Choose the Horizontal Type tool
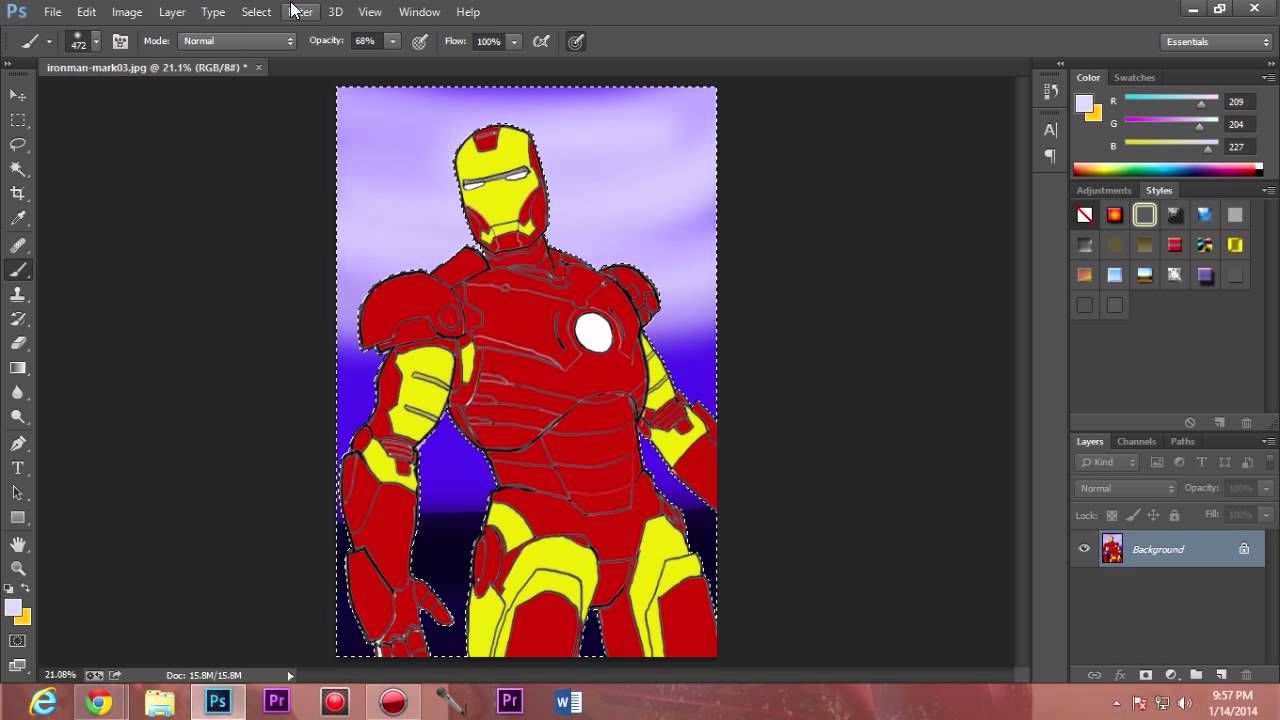The image size is (1280, 720). pos(18,468)
